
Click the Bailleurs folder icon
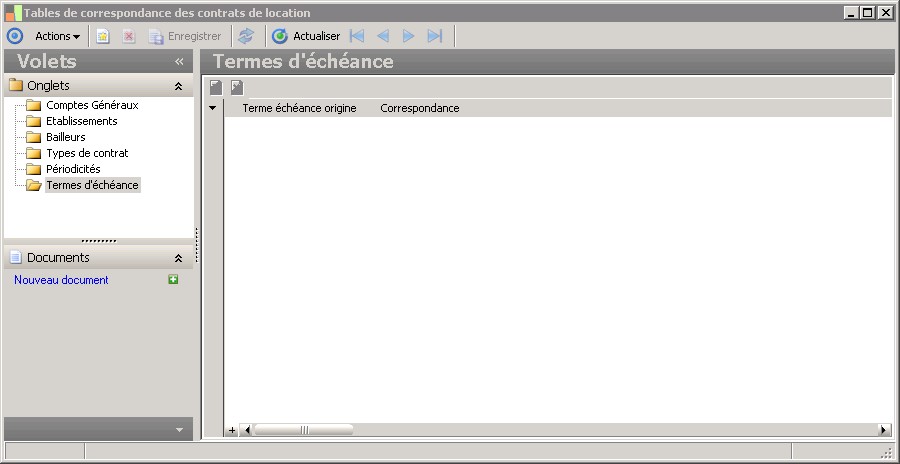(34, 137)
